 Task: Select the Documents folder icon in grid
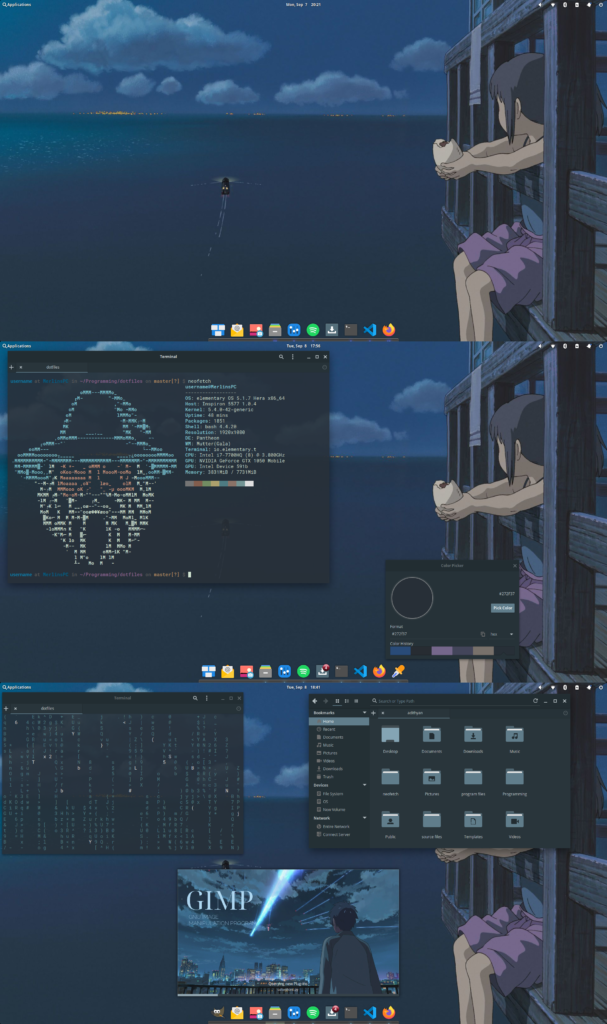(x=431, y=734)
